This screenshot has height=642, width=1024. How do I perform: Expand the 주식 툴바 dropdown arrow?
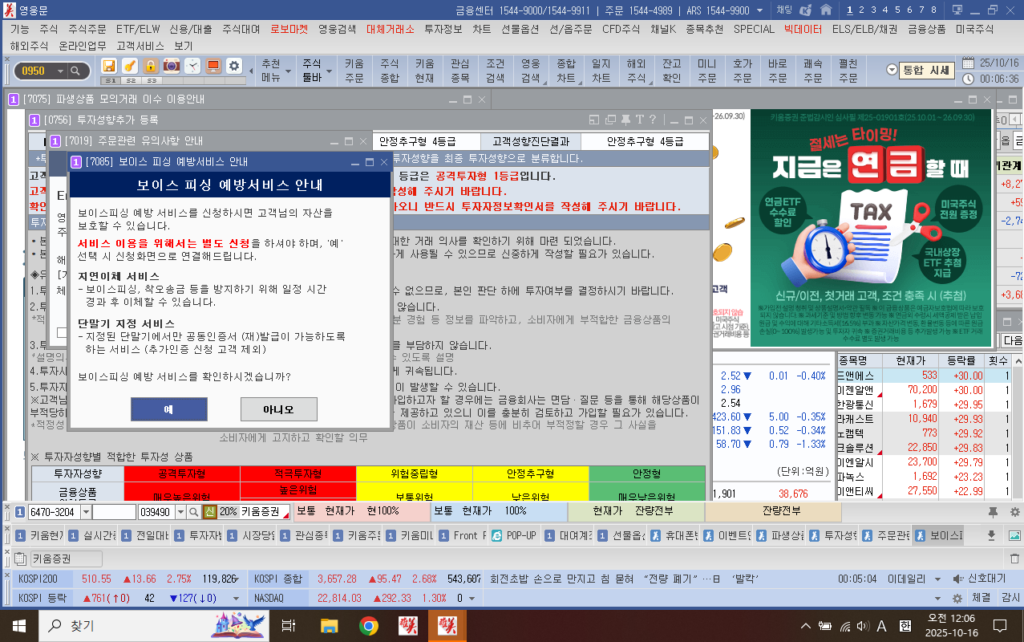coord(327,70)
